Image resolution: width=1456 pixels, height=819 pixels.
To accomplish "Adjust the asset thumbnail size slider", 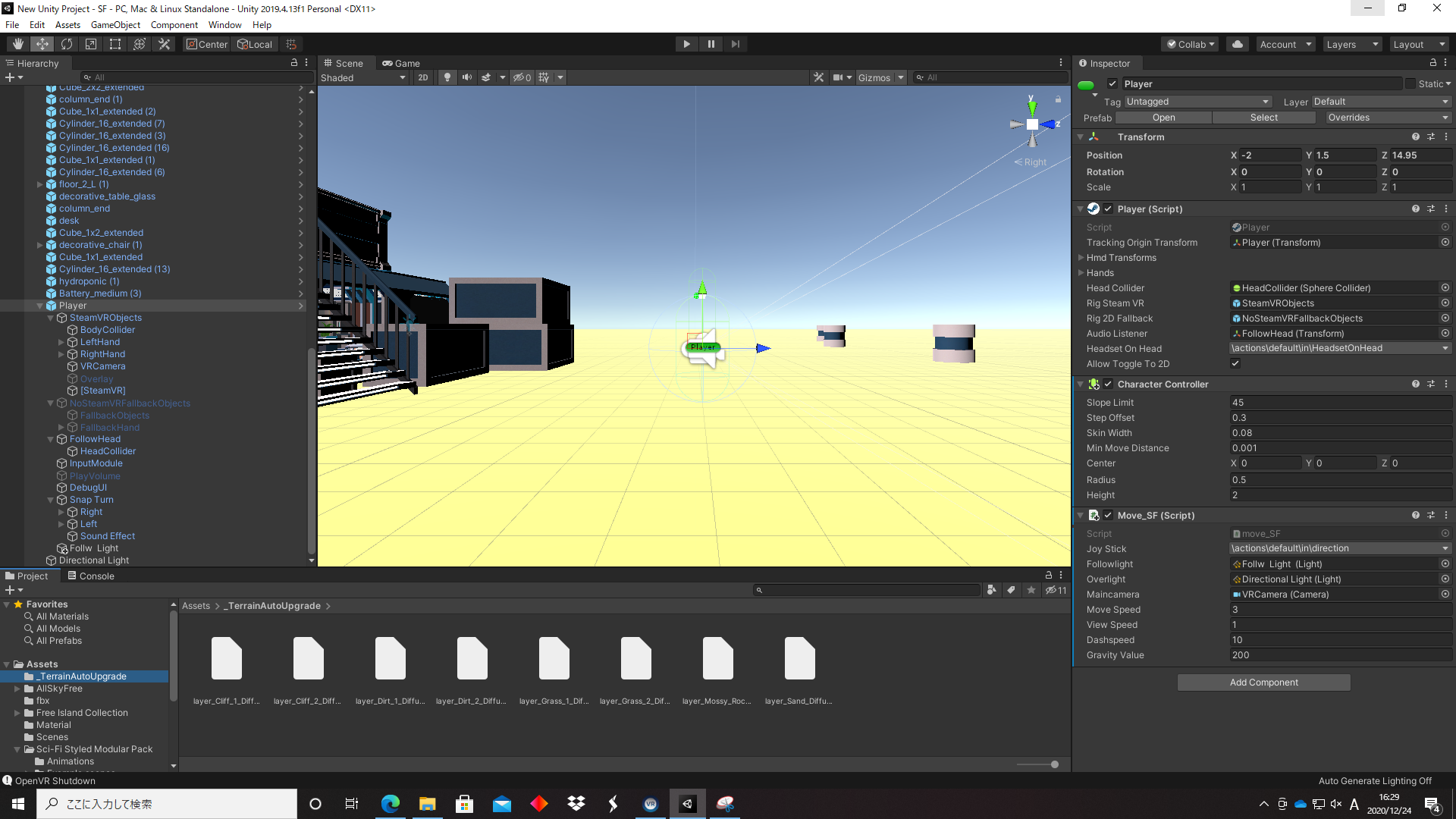I will coord(1054,764).
